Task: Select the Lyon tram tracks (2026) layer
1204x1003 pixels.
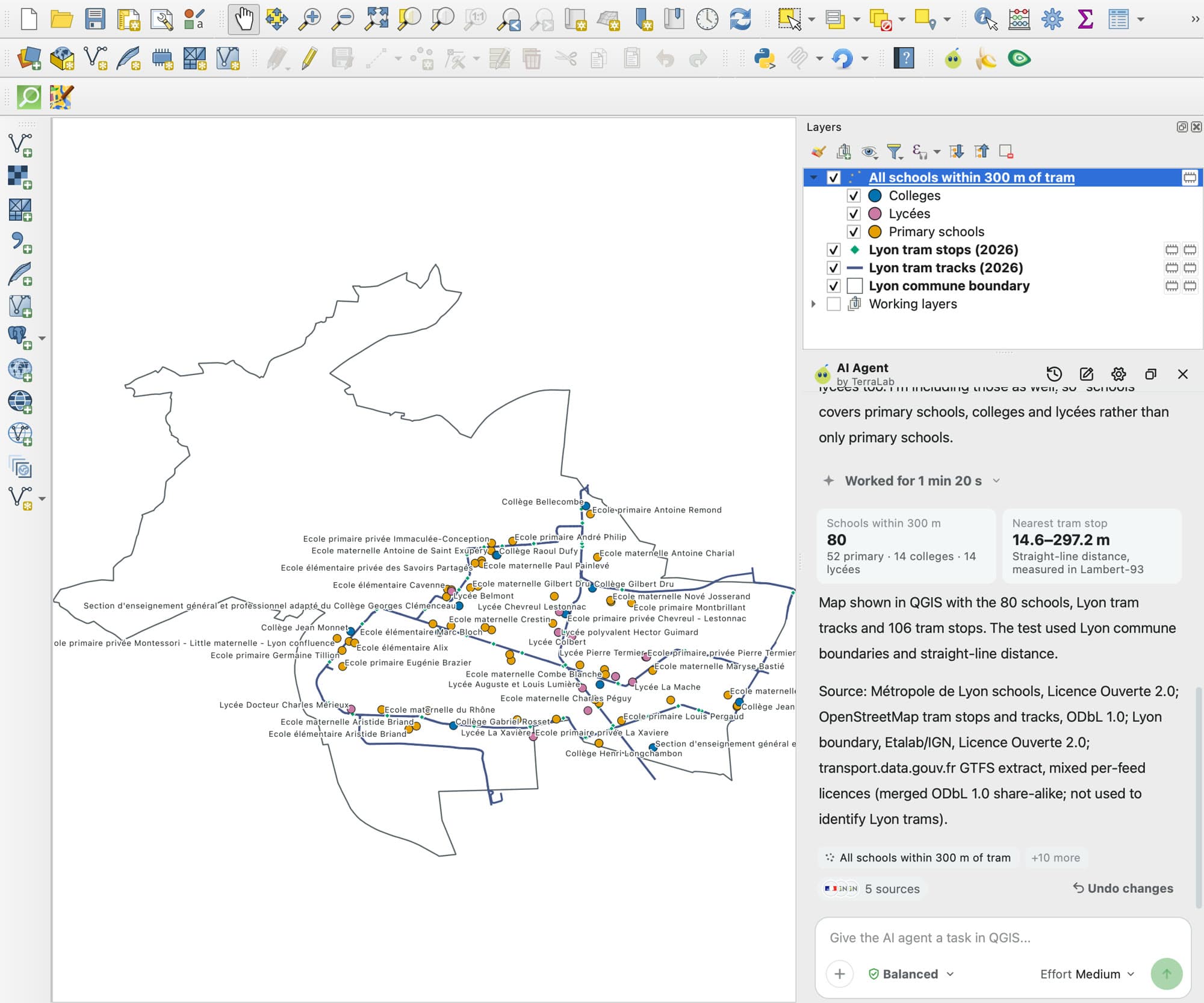Action: 945,268
